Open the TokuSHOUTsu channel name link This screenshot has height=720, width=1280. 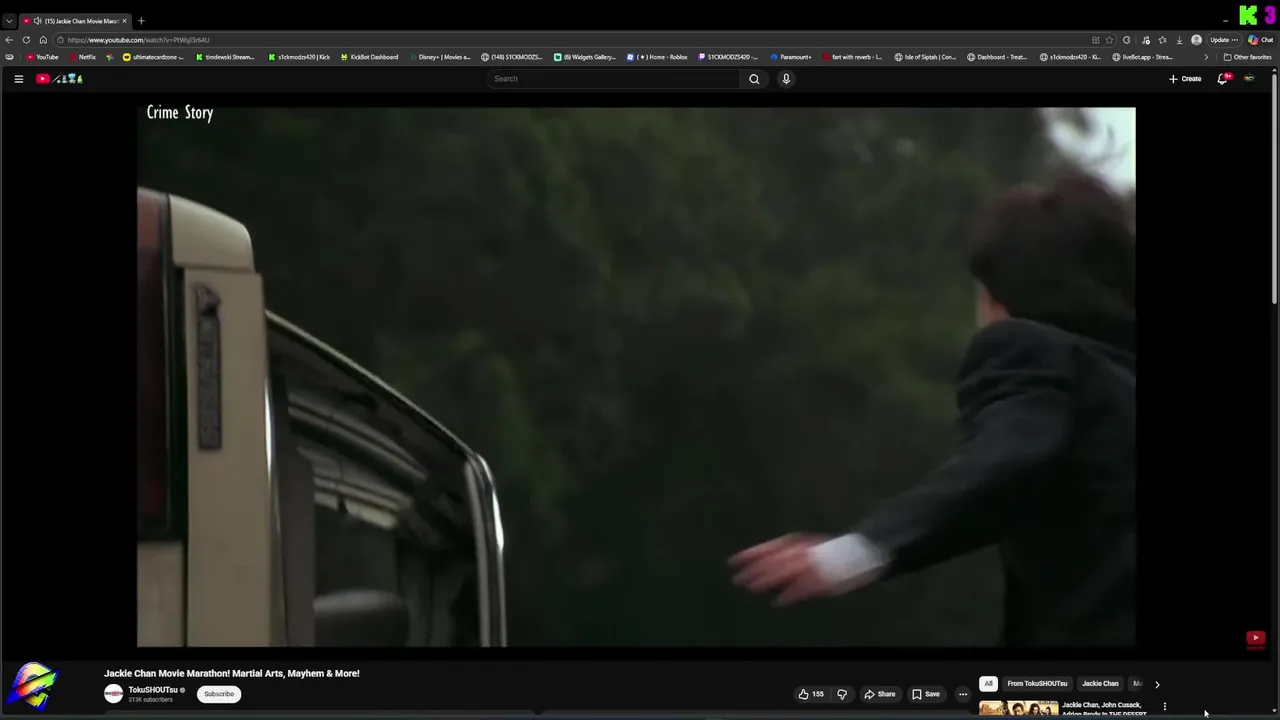point(153,690)
